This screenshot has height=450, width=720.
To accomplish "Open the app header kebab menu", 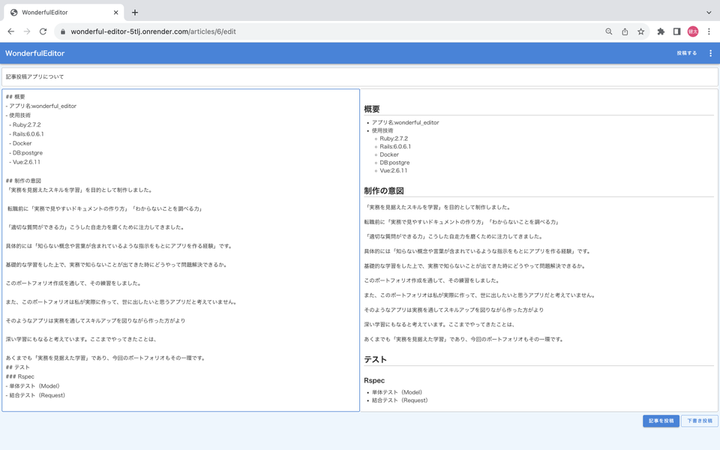I will pos(710,53).
